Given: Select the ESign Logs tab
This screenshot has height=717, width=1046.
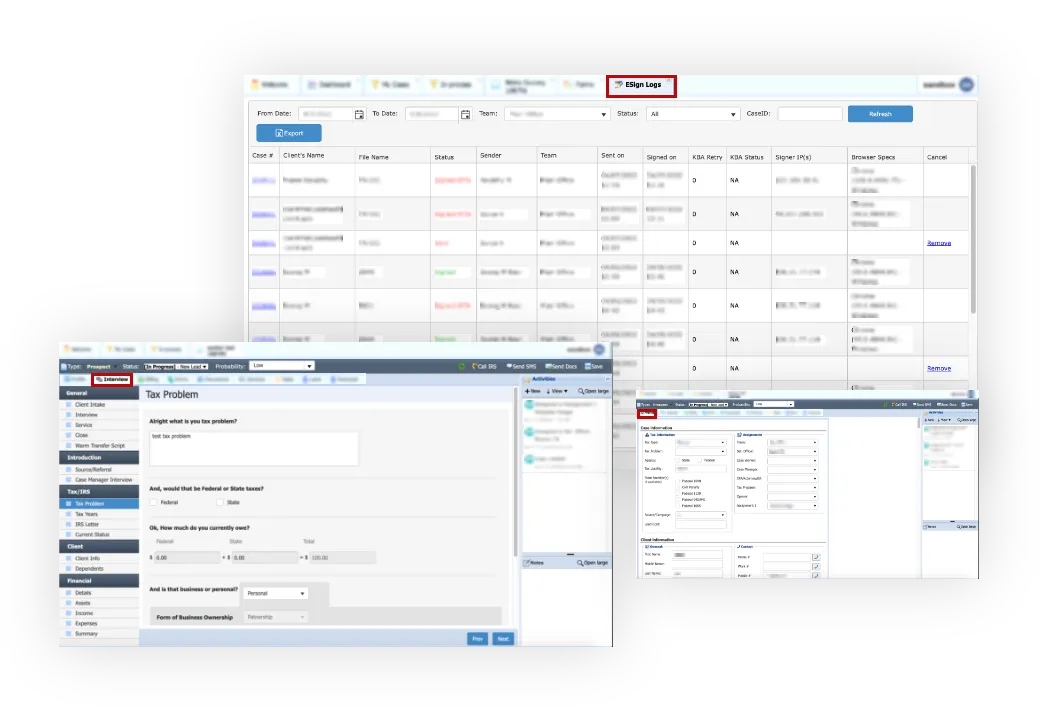Looking at the screenshot, I should [x=641, y=85].
